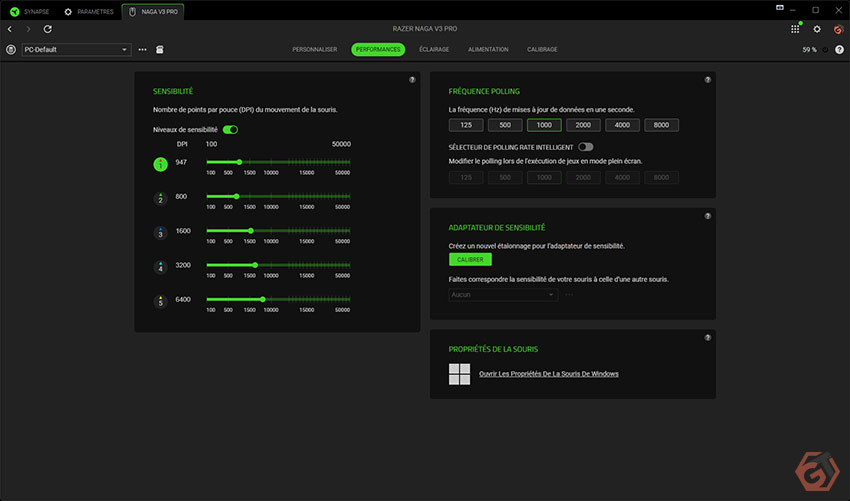Open settings with the top-right gear
This screenshot has height=501, width=850.
tap(817, 29)
